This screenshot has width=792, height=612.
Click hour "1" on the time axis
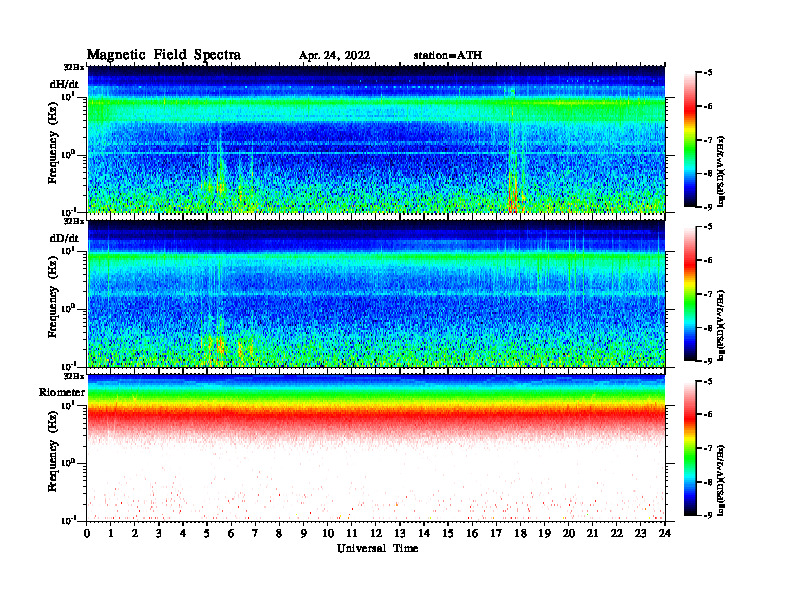[111, 534]
